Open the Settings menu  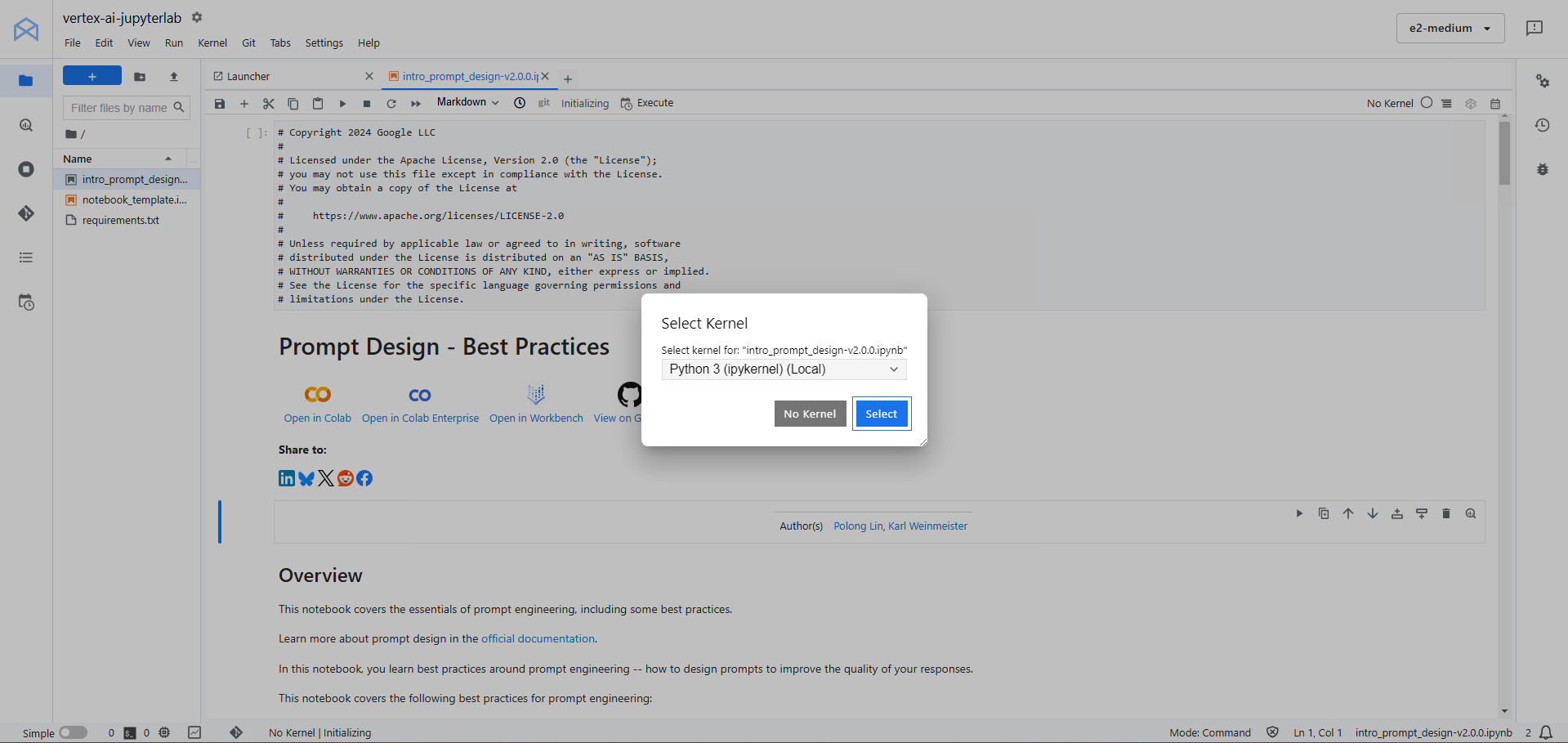pos(324,43)
